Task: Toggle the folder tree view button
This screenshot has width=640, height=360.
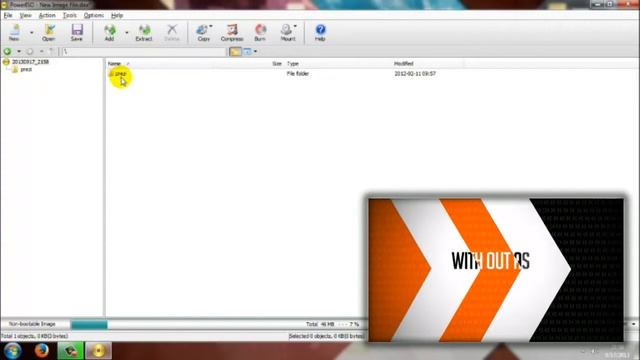Action: (x=235, y=51)
